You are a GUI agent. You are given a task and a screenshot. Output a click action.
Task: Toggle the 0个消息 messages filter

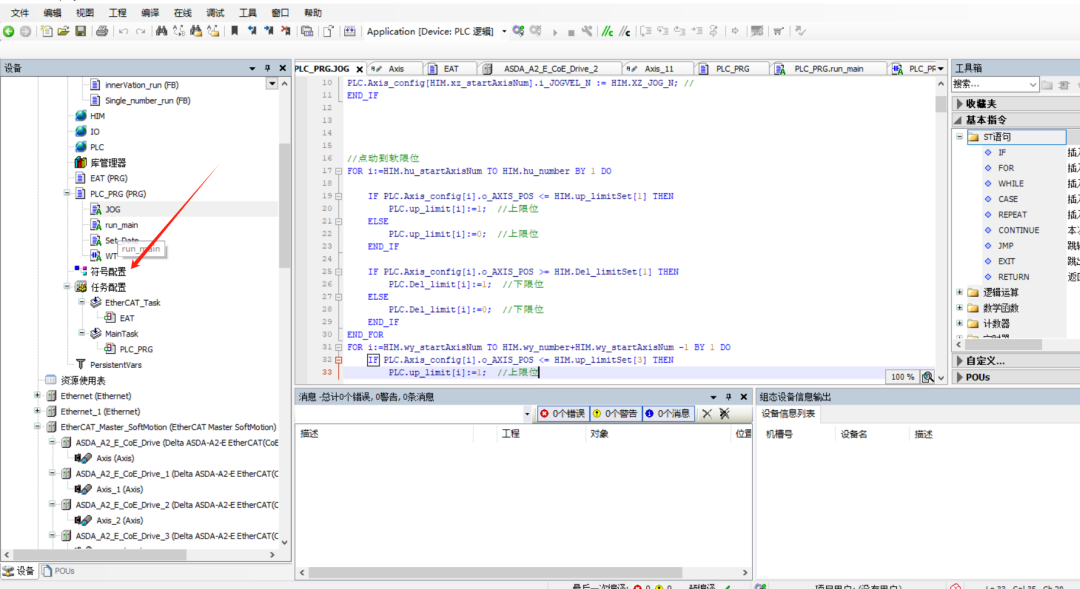tap(667, 413)
